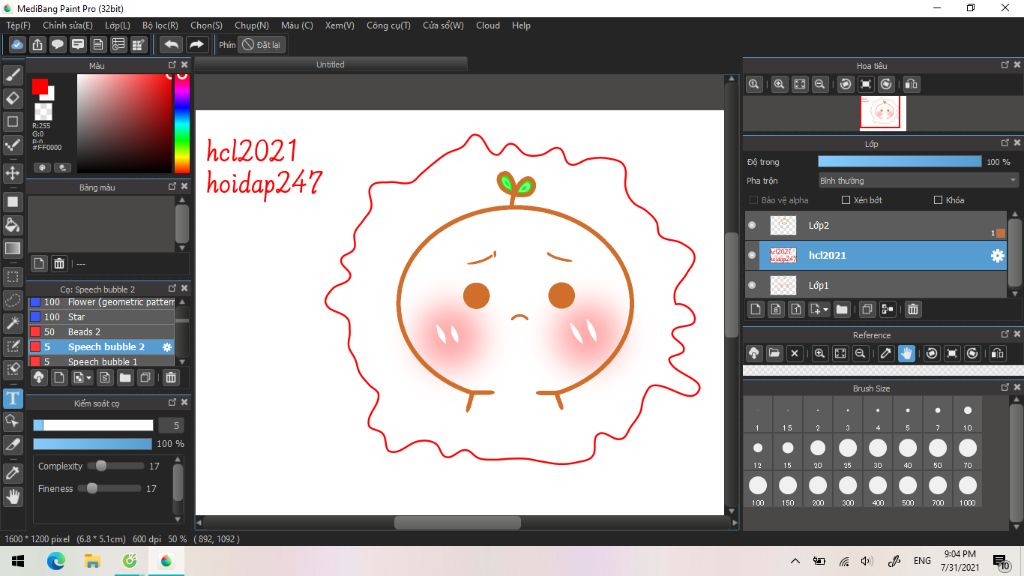Hide the Lớp2 layer
Screen dimensions: 1024x576
tap(752, 225)
